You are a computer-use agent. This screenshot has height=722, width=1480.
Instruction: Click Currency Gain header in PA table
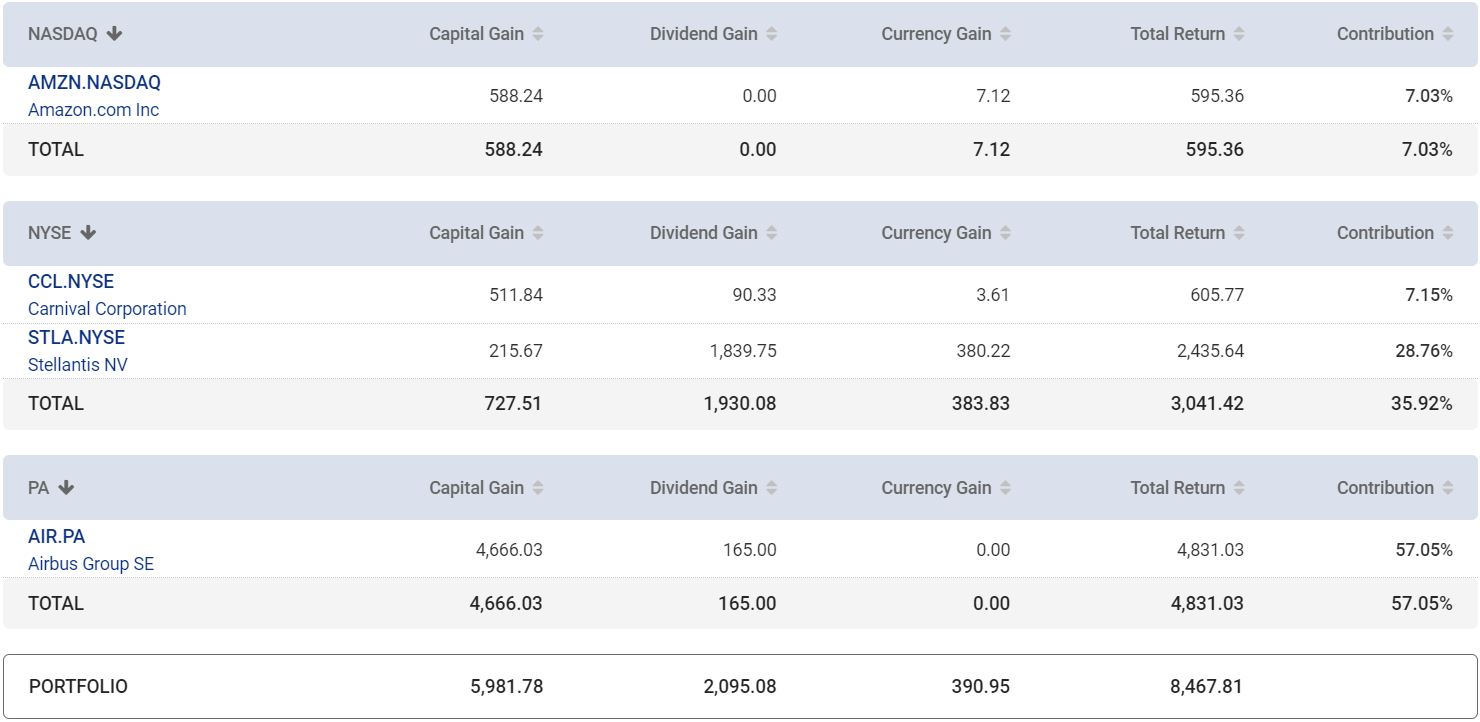pyautogui.click(x=936, y=488)
